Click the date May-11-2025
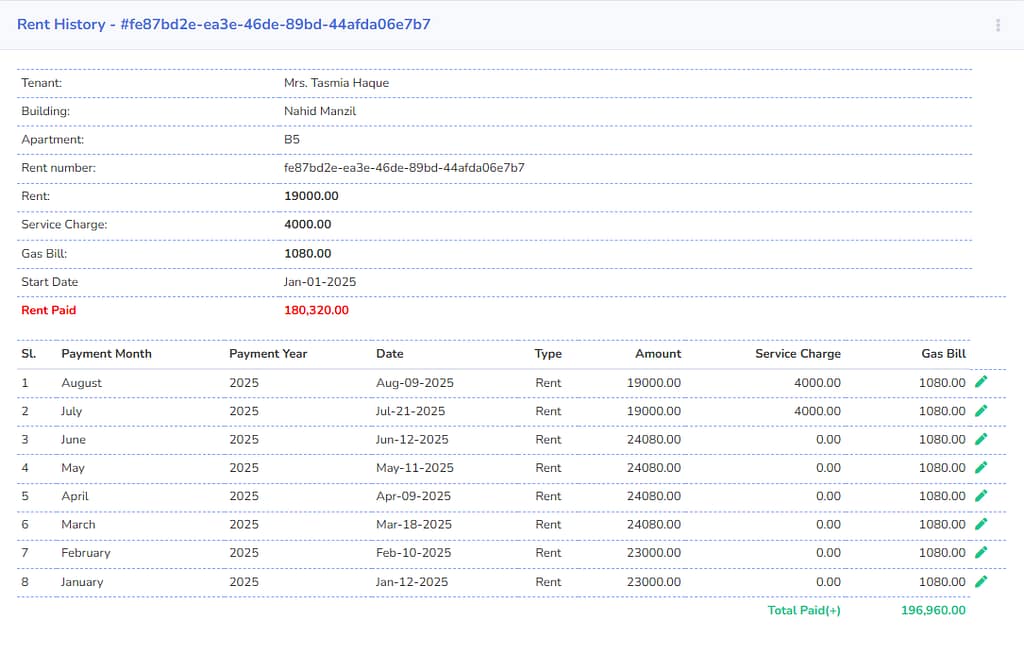 415,468
